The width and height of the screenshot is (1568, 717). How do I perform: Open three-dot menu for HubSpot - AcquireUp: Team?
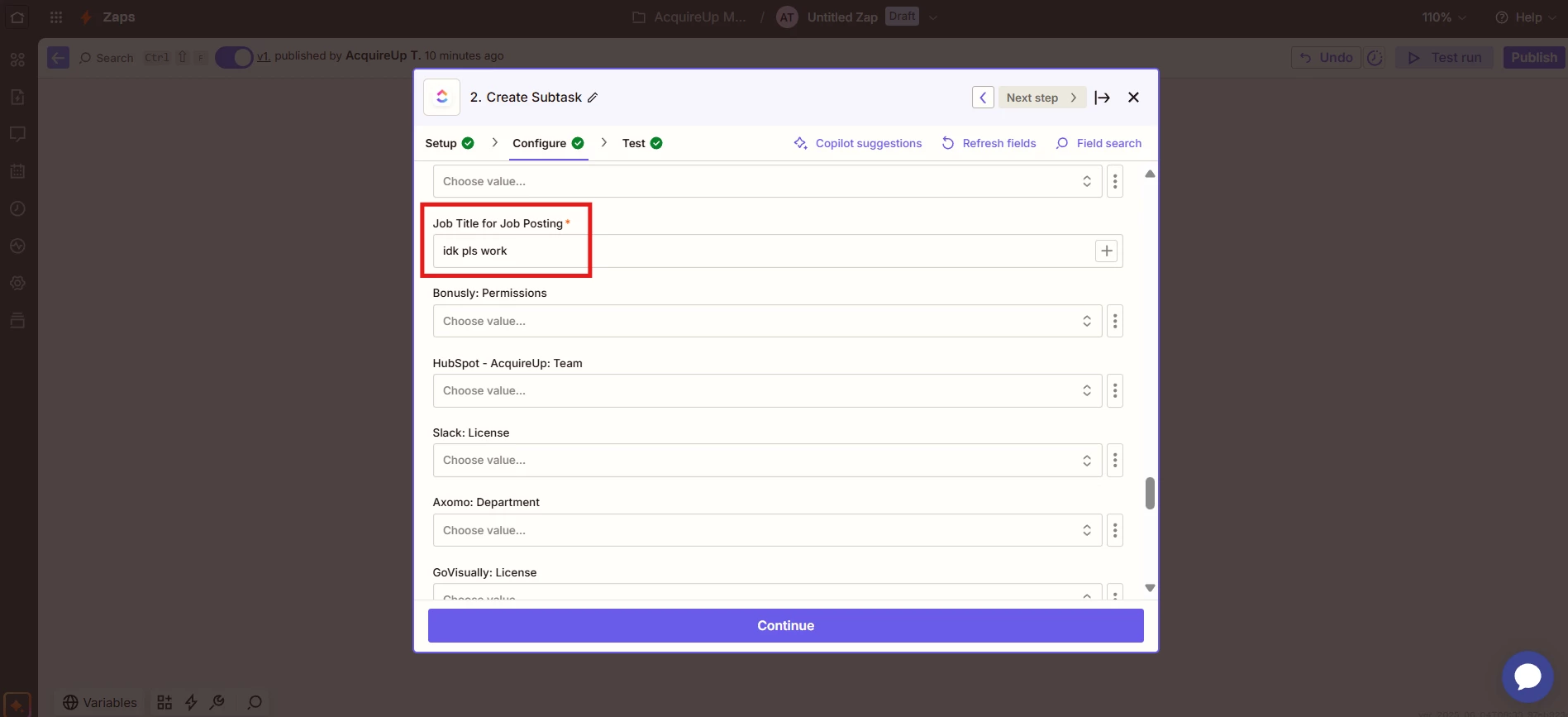point(1115,390)
